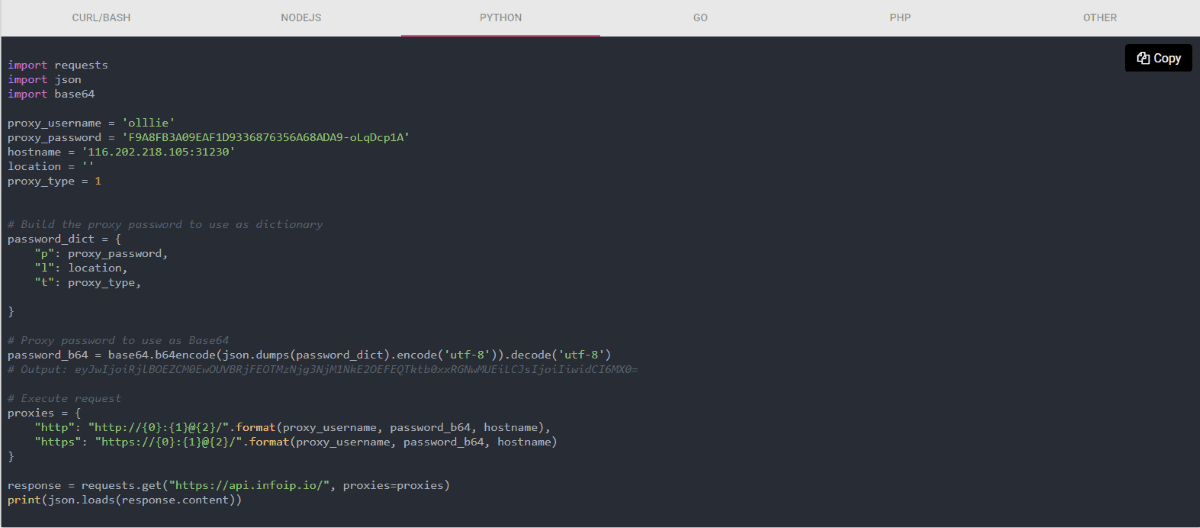
Task: Select the PYTHON tab
Action: click(500, 18)
